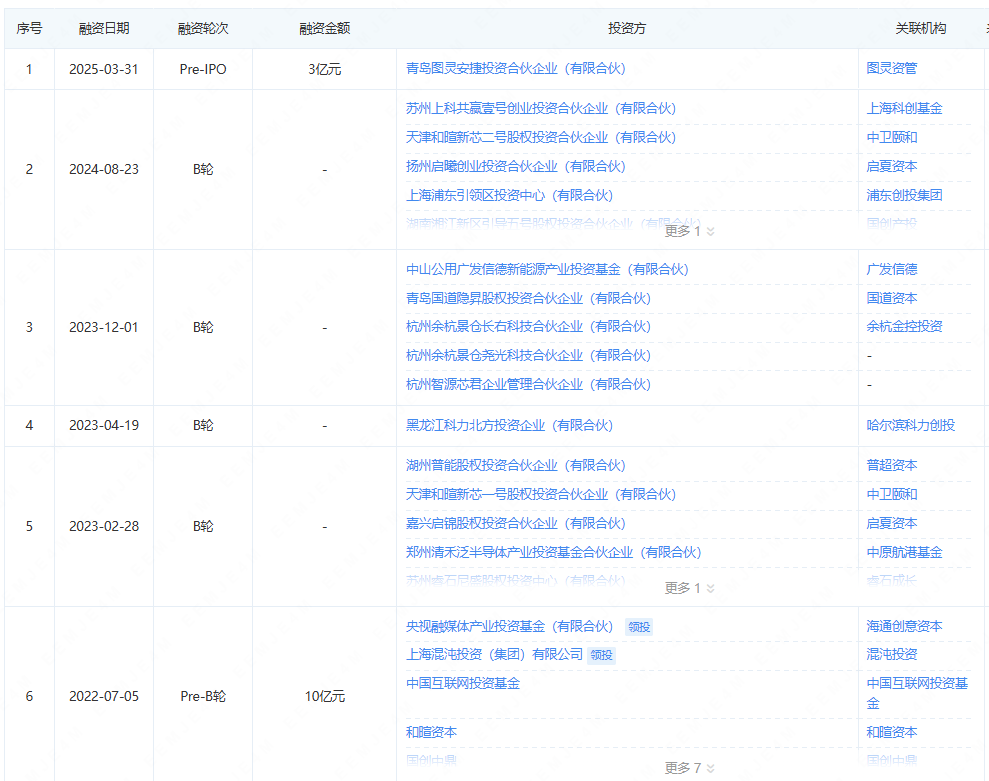This screenshot has height=781, width=989.
Task: Show 7 more investors for Pre-B轮
Action: coord(690,768)
